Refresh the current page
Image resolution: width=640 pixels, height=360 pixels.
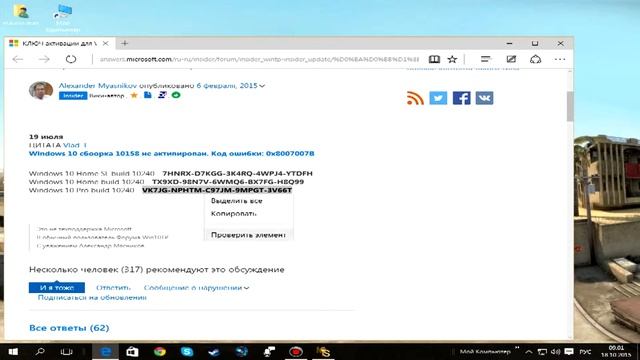pos(71,59)
